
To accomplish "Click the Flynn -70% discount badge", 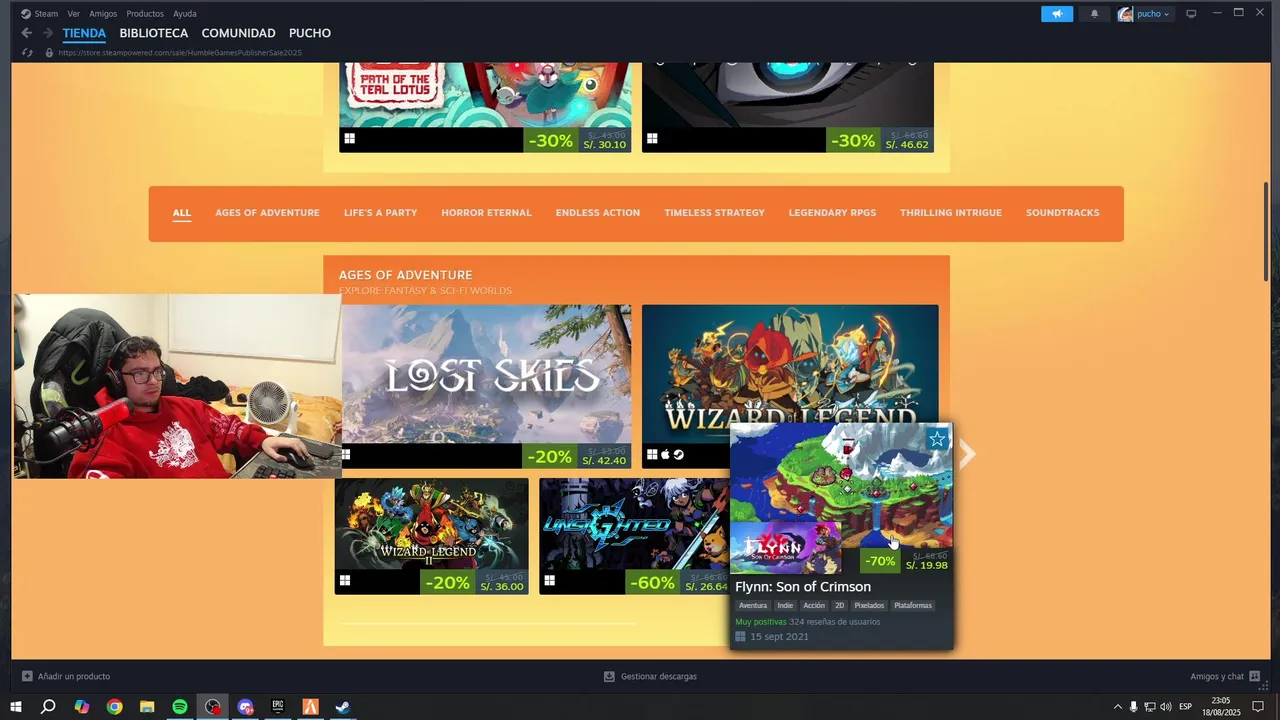I will pyautogui.click(x=880, y=561).
